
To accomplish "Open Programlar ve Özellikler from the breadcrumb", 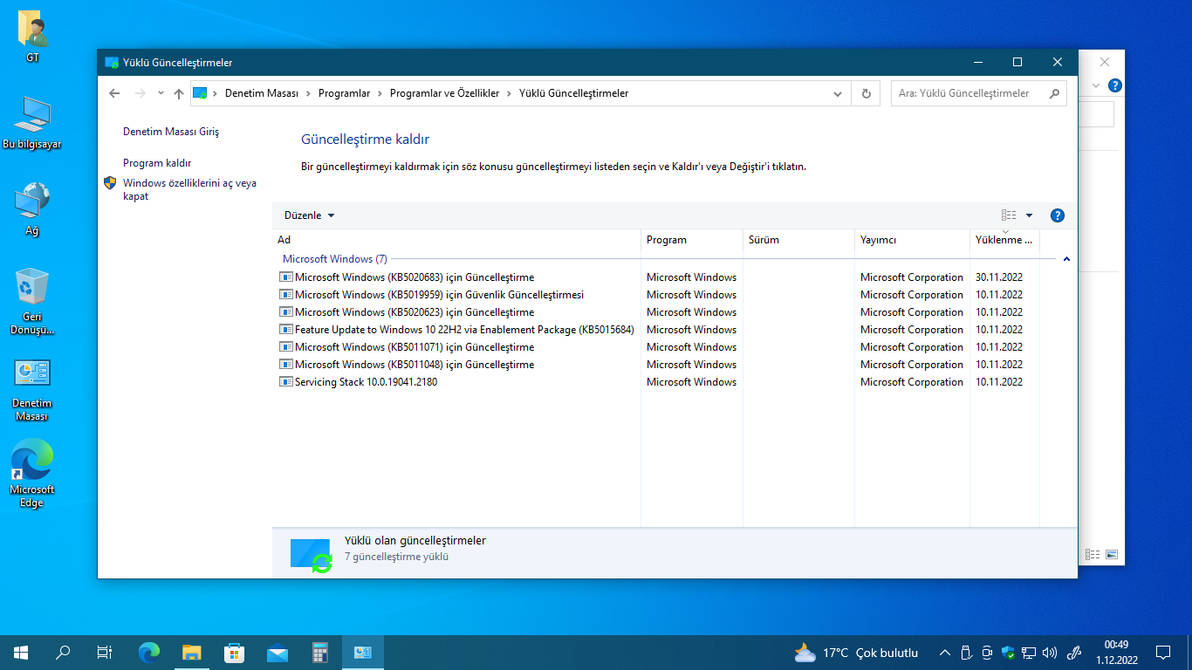I will 444,92.
